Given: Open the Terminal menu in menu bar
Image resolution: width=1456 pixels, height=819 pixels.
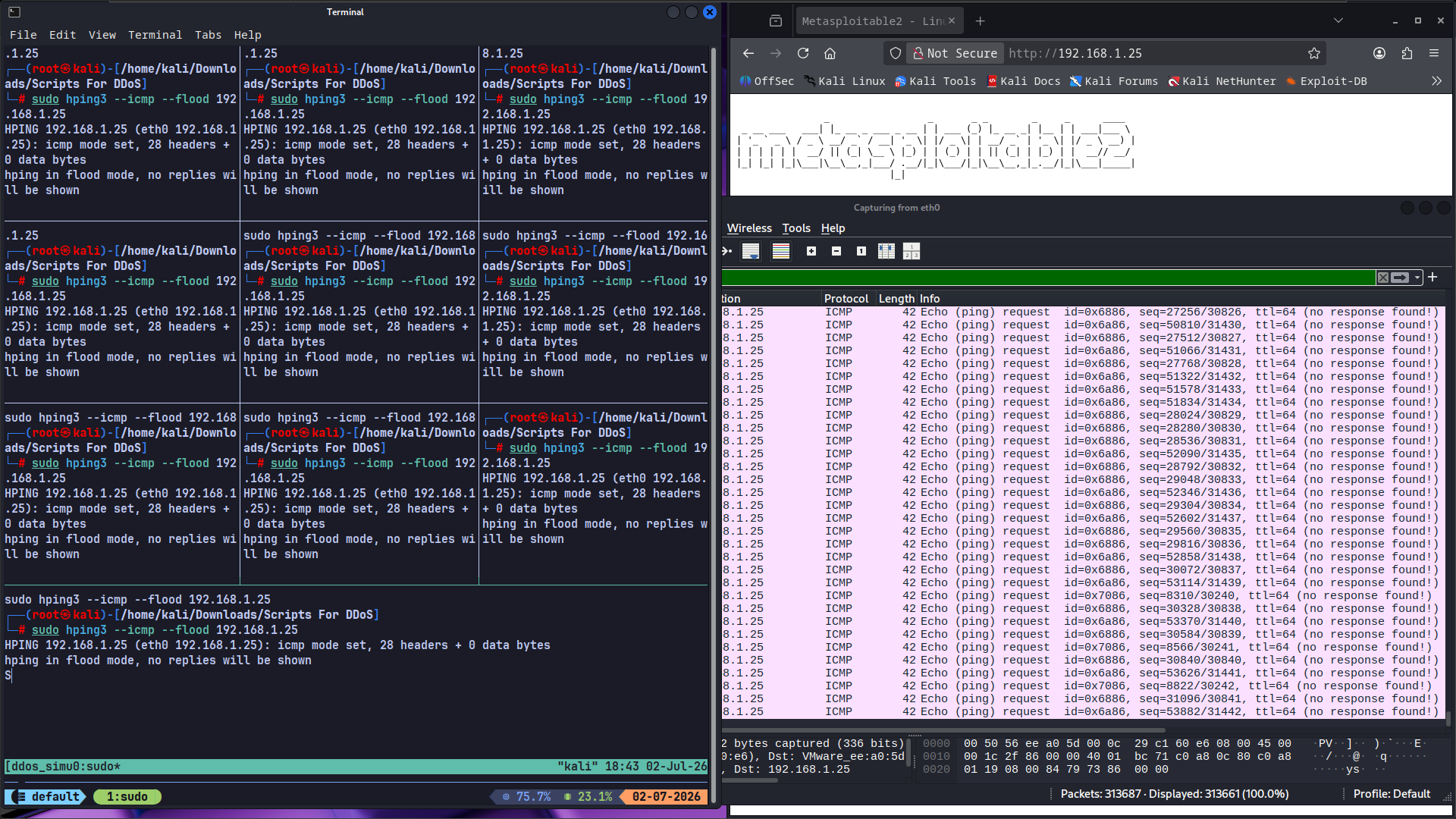Looking at the screenshot, I should coord(155,35).
